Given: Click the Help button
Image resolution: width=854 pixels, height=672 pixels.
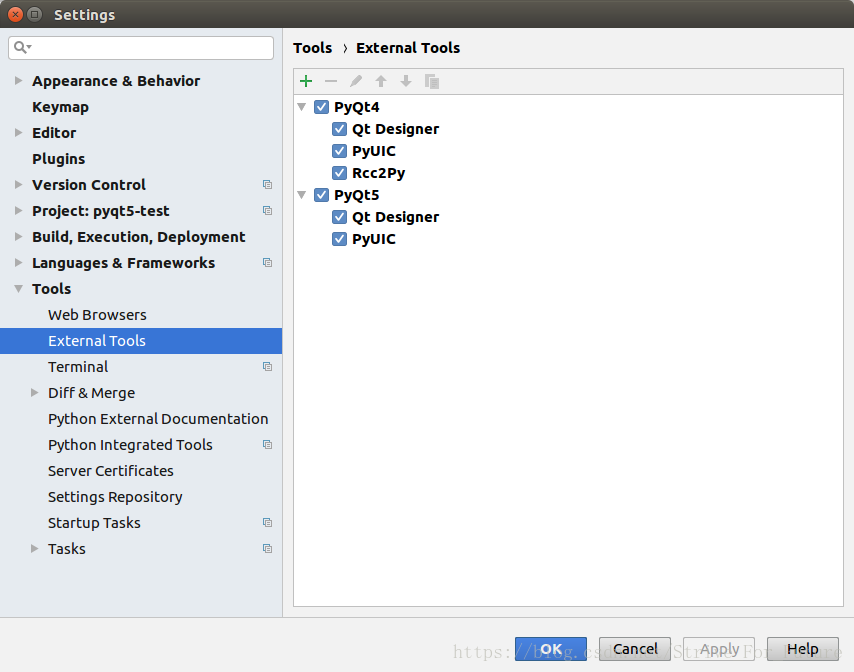Looking at the screenshot, I should (x=803, y=649).
